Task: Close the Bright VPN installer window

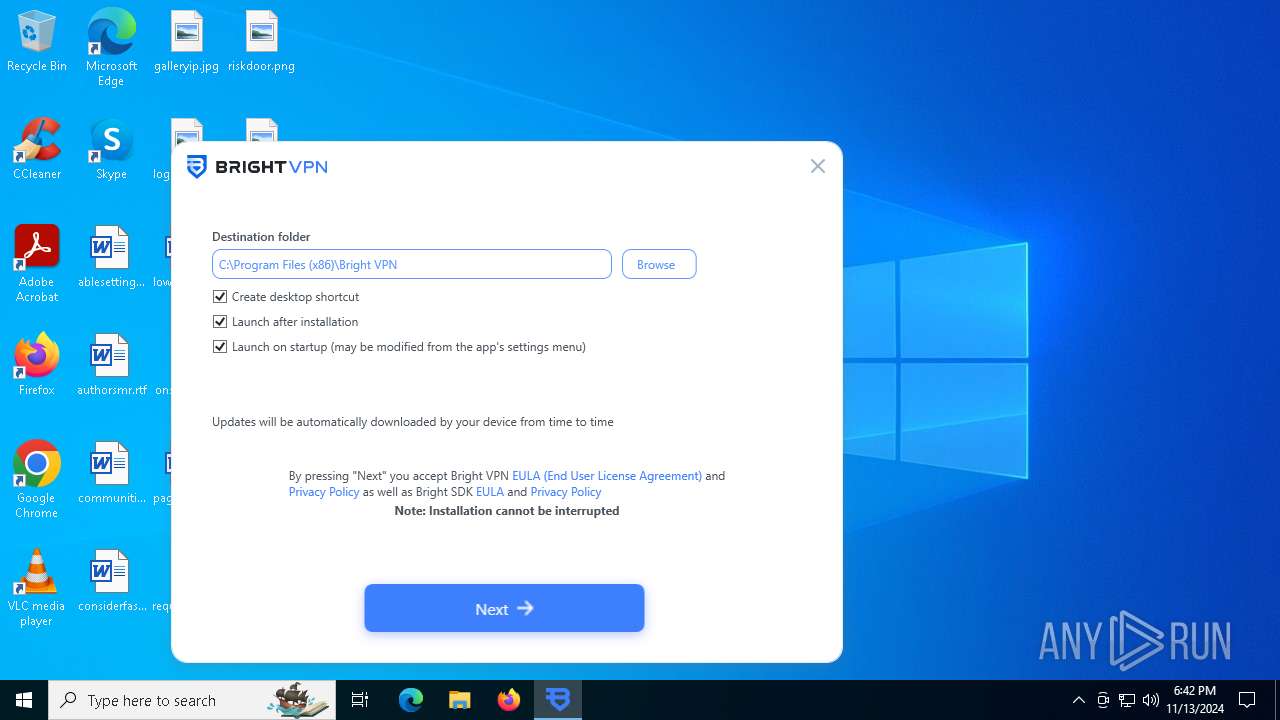Action: point(818,166)
